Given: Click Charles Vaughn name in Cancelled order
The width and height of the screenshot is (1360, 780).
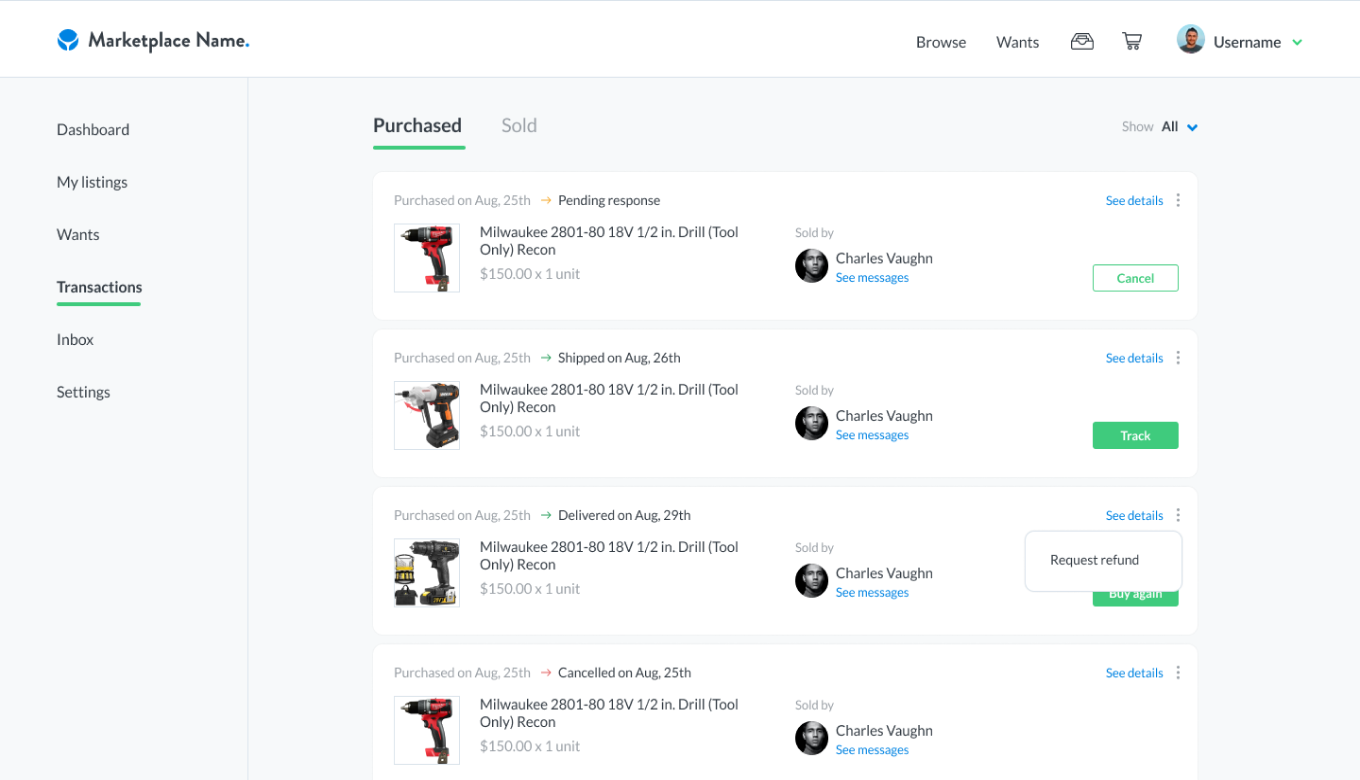Looking at the screenshot, I should click(884, 730).
